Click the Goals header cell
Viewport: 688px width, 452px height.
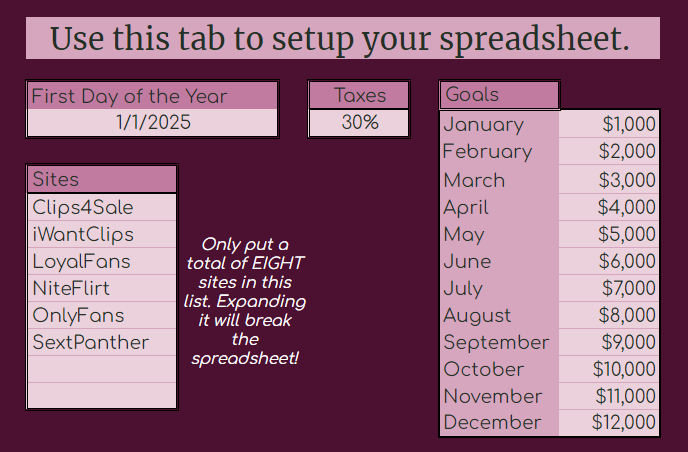point(499,95)
